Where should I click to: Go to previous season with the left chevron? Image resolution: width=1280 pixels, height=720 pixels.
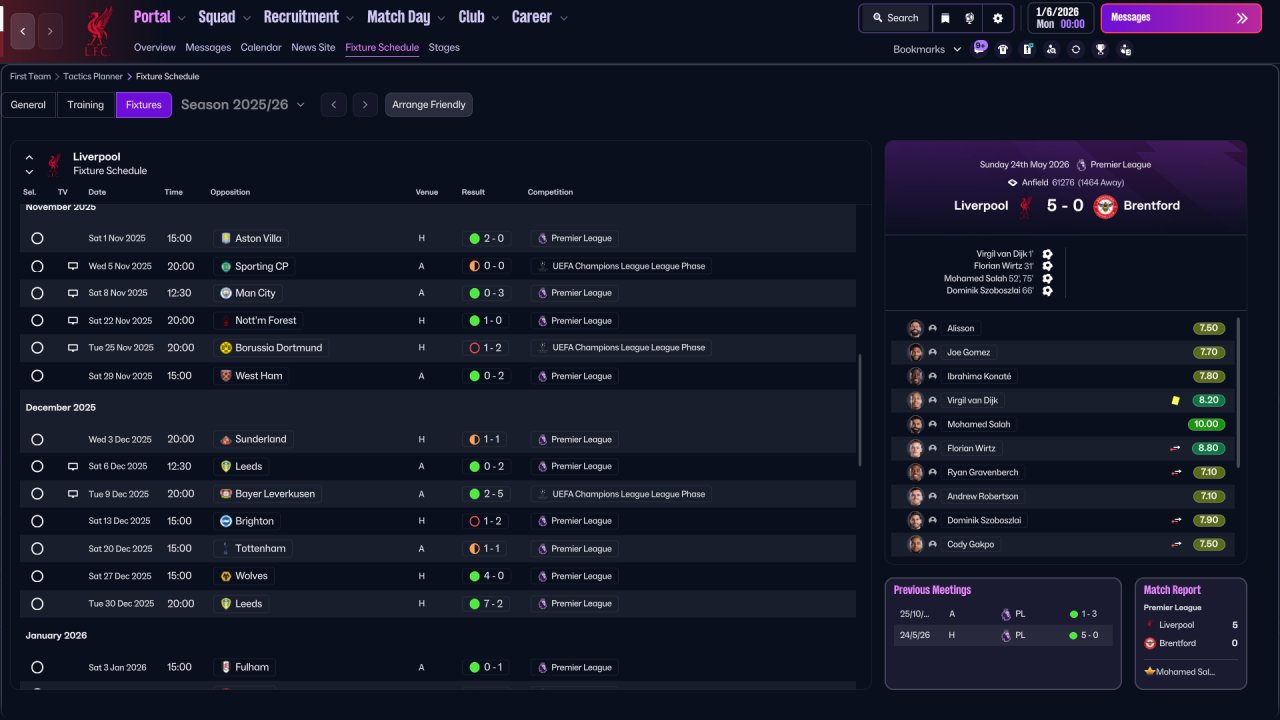tap(334, 105)
